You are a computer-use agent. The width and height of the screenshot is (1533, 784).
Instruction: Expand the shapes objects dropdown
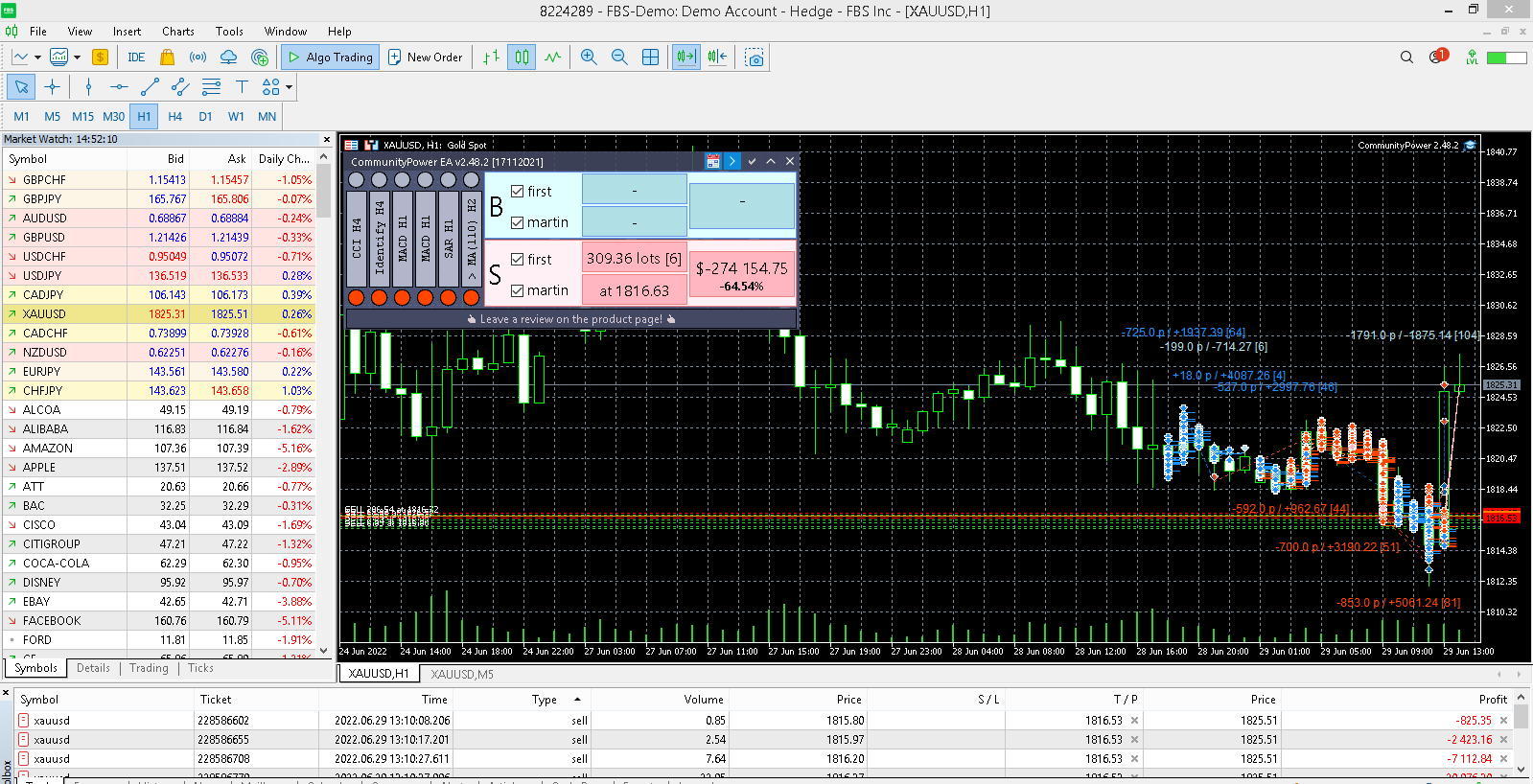pos(289,87)
